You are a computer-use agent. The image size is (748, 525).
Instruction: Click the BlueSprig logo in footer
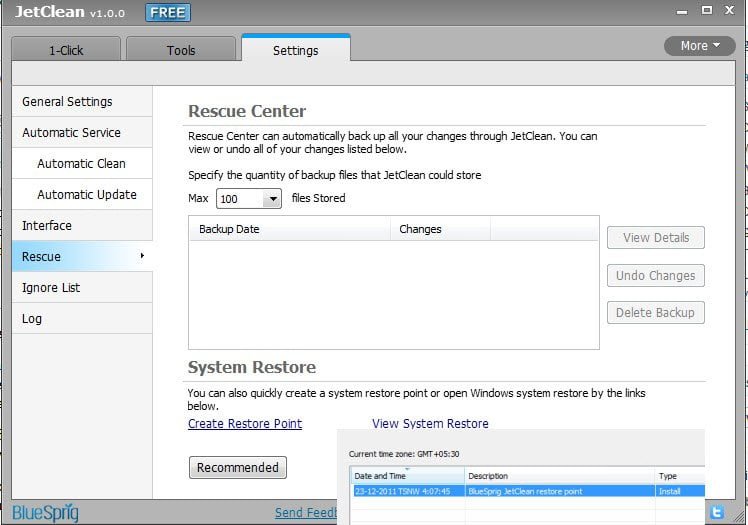pos(45,513)
